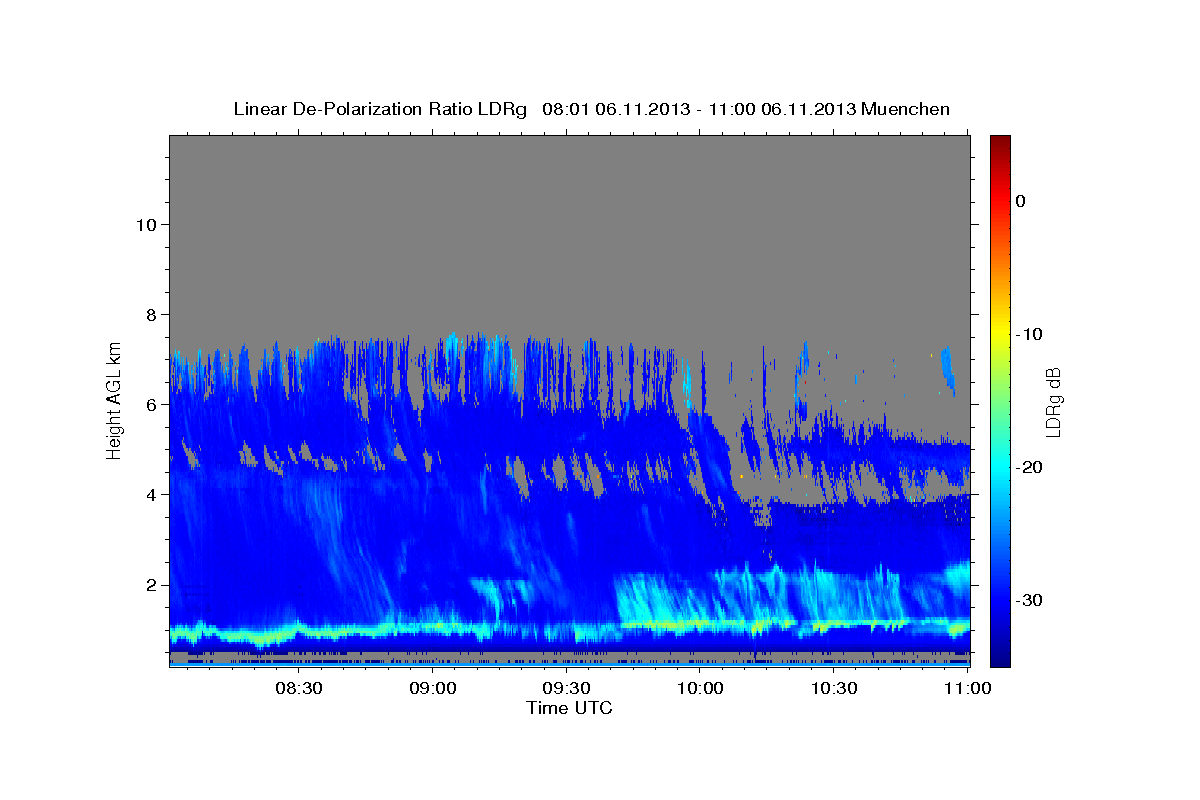The image size is (1200, 800).
Task: Click the 09:30 time tick label
Action: 566,689
